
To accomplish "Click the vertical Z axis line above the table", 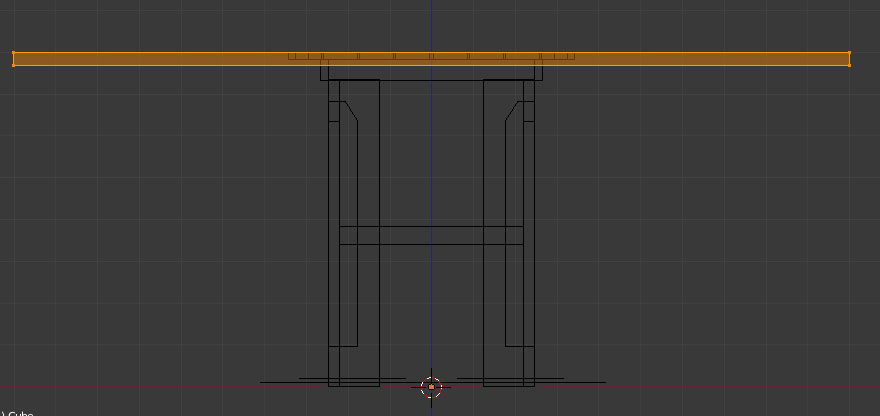I will pos(431,25).
